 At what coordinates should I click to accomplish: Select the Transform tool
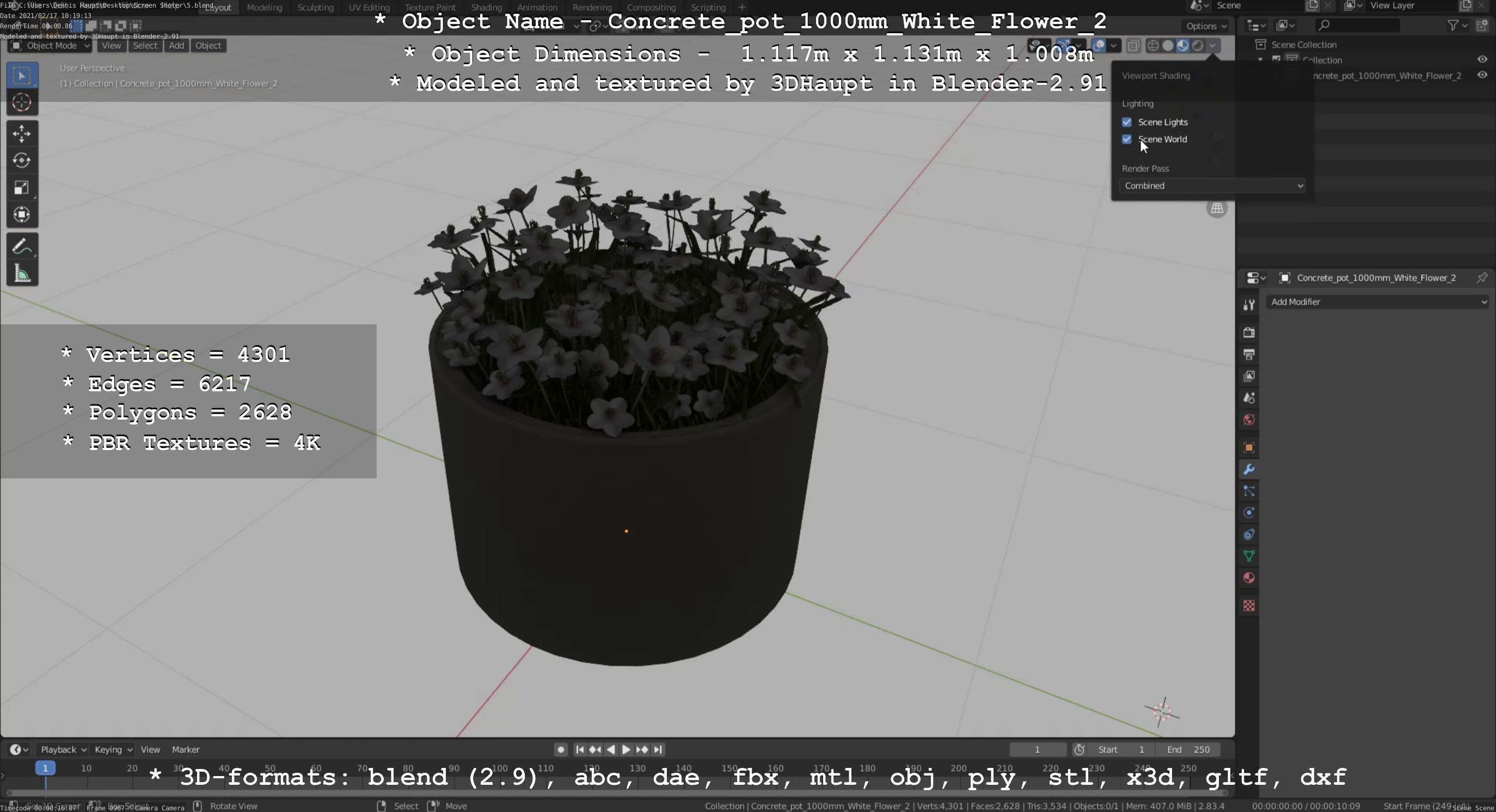coord(22,215)
